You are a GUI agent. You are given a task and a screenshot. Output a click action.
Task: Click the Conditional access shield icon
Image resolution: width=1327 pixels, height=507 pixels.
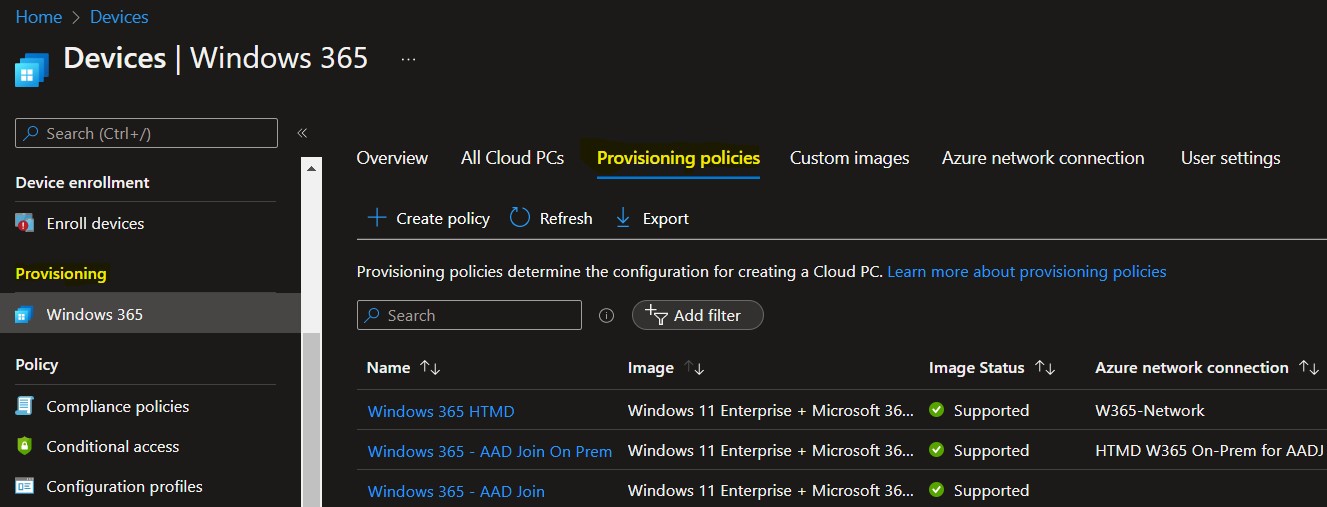(24, 446)
